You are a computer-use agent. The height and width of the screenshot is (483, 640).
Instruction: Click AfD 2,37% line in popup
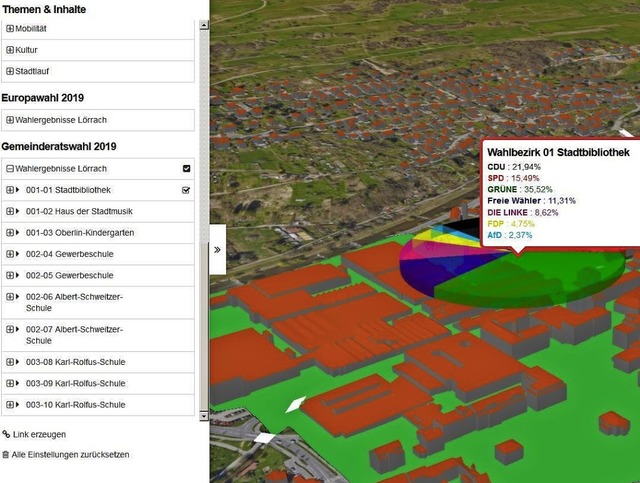pyautogui.click(x=510, y=235)
